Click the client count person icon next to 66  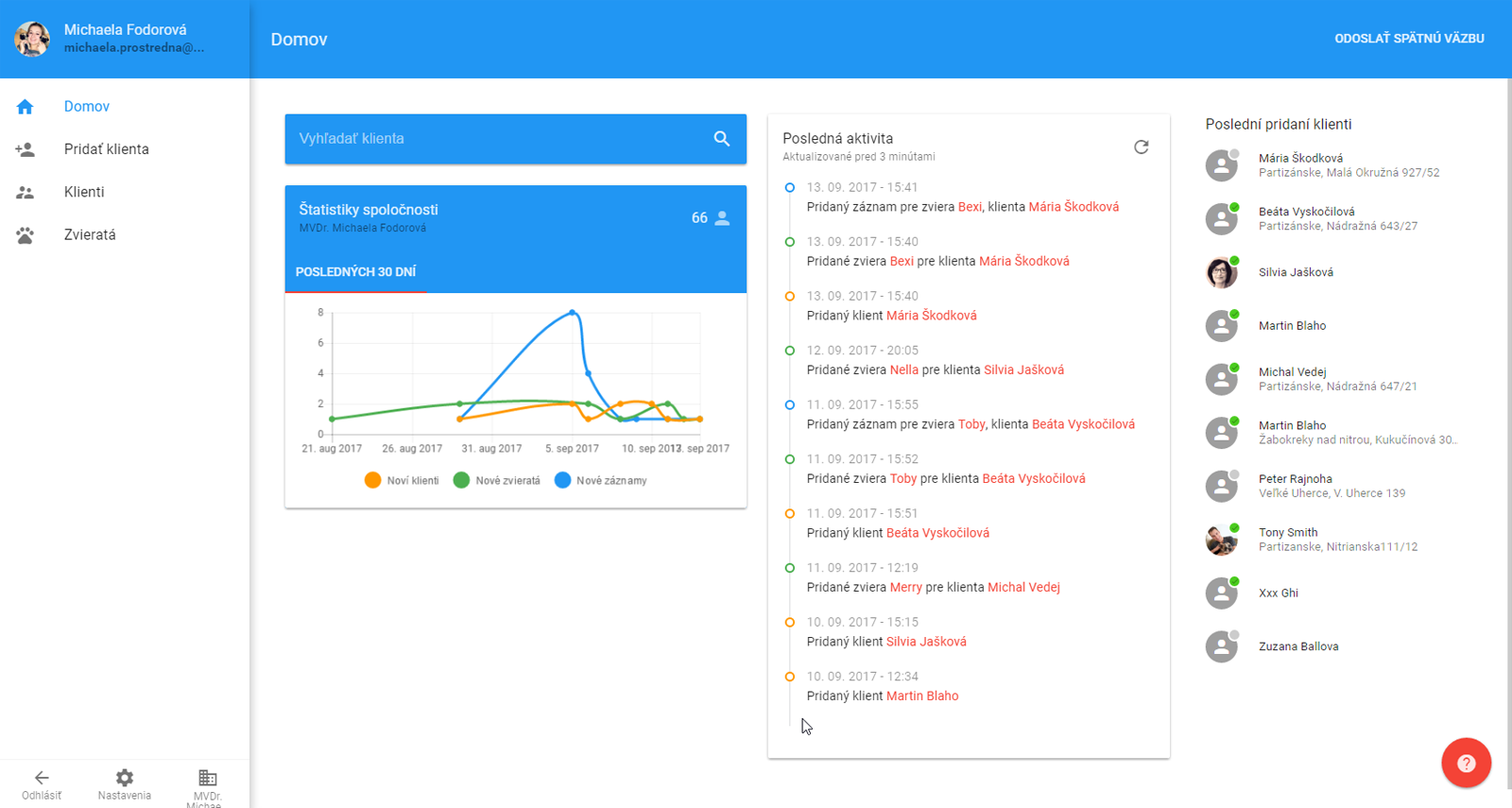722,218
